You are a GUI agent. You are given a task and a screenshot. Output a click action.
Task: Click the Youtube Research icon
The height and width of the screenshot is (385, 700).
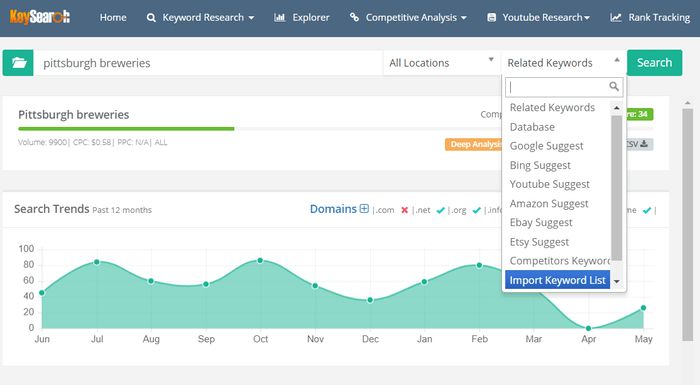(x=492, y=17)
